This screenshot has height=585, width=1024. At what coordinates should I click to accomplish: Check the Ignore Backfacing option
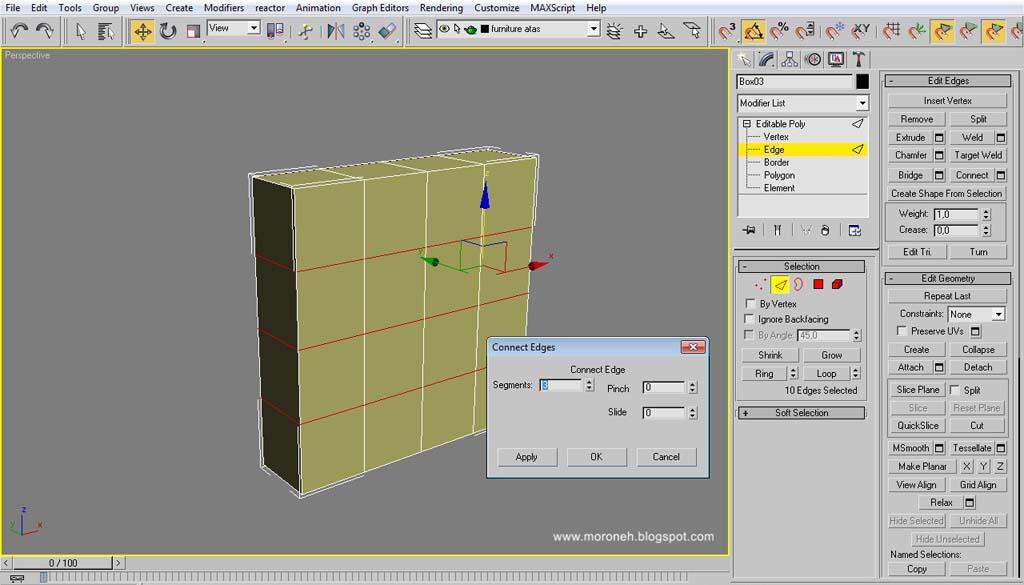pos(751,319)
